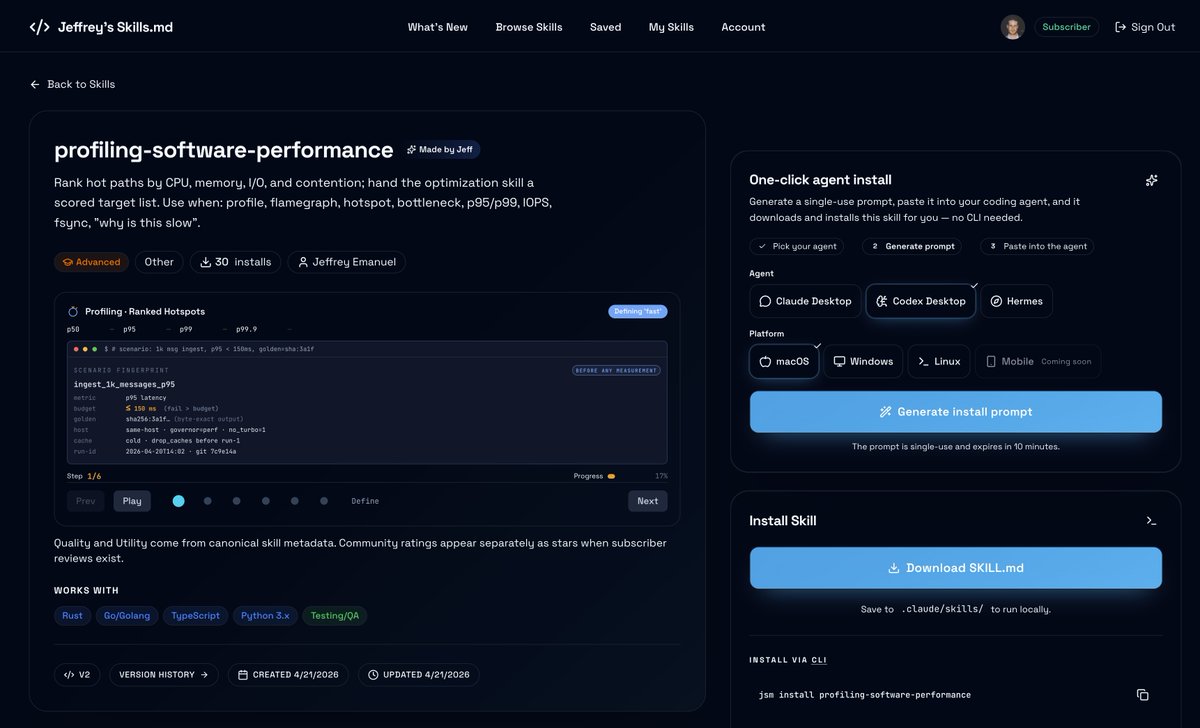The height and width of the screenshot is (728, 1200).
Task: Open Saved in the navigation
Action: point(605,27)
